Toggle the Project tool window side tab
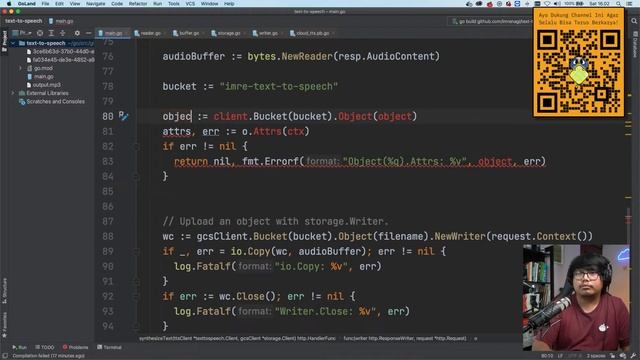 click(4, 42)
